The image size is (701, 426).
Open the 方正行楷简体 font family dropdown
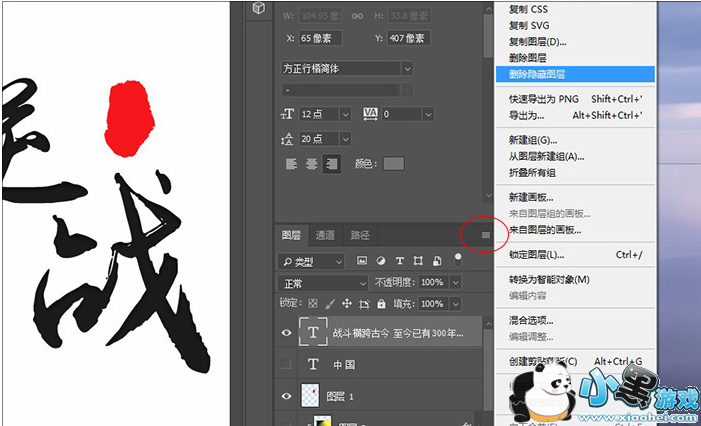coord(407,69)
